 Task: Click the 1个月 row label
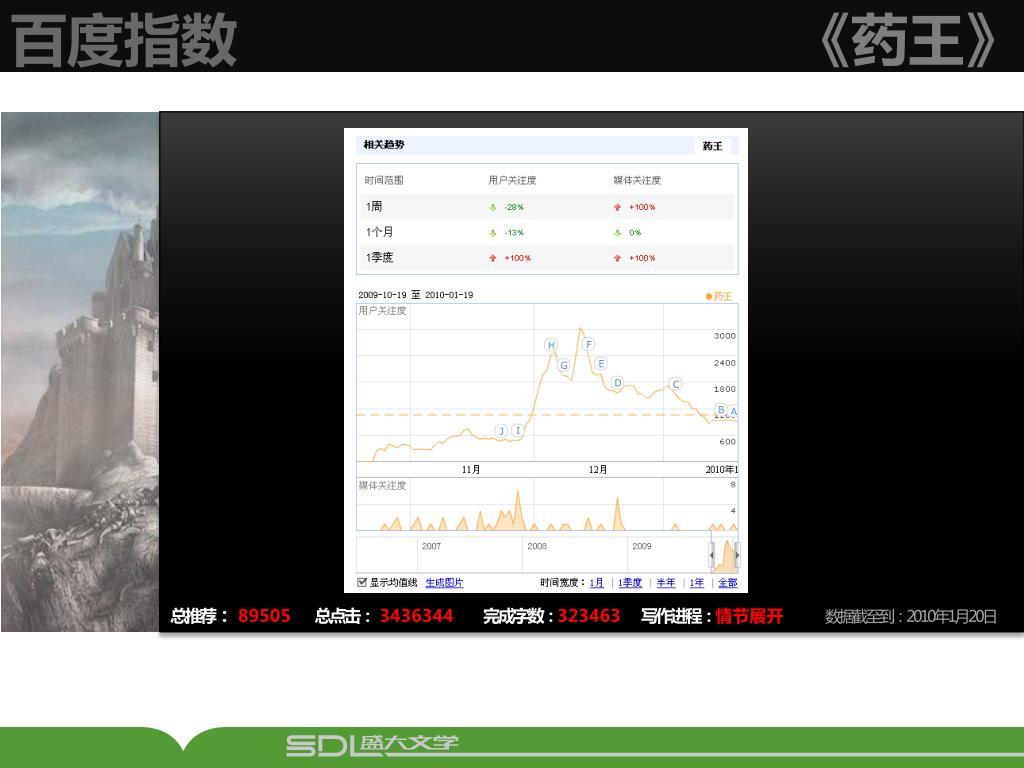pos(379,232)
